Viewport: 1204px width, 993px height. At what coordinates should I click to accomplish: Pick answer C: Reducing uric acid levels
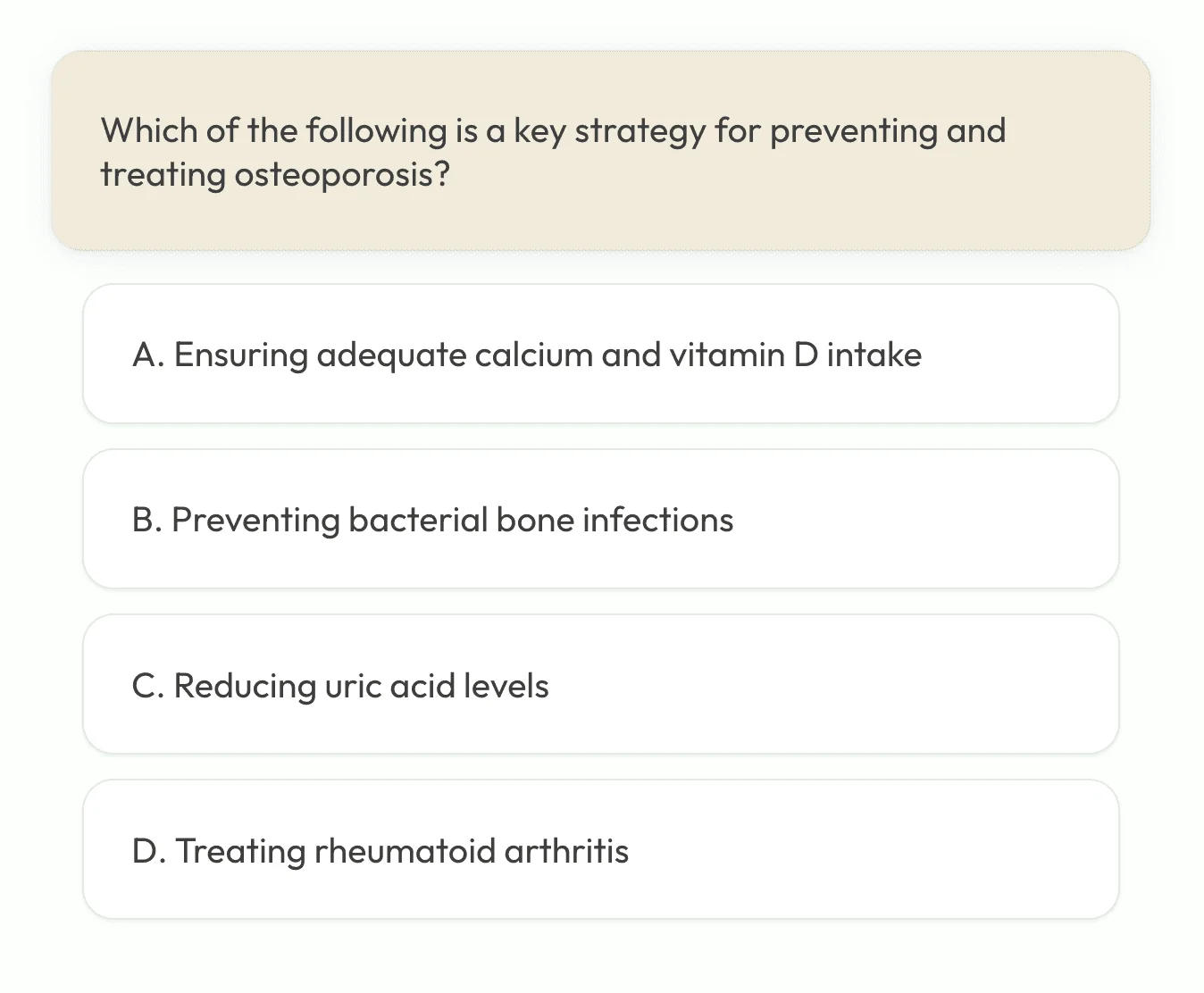(600, 684)
